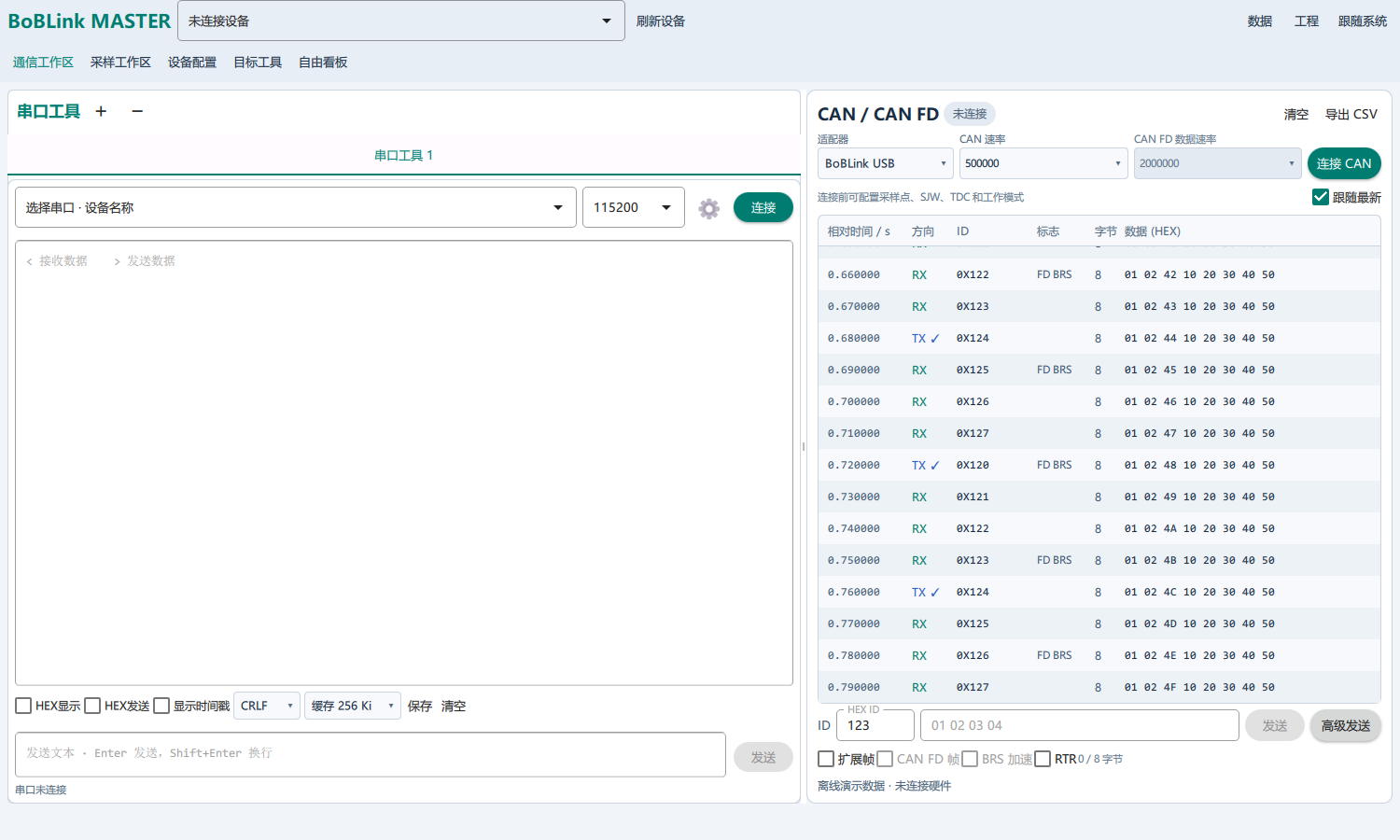Toggle HEX显示 checkbox
Screen dimensions: 1400x840
tap(24, 706)
